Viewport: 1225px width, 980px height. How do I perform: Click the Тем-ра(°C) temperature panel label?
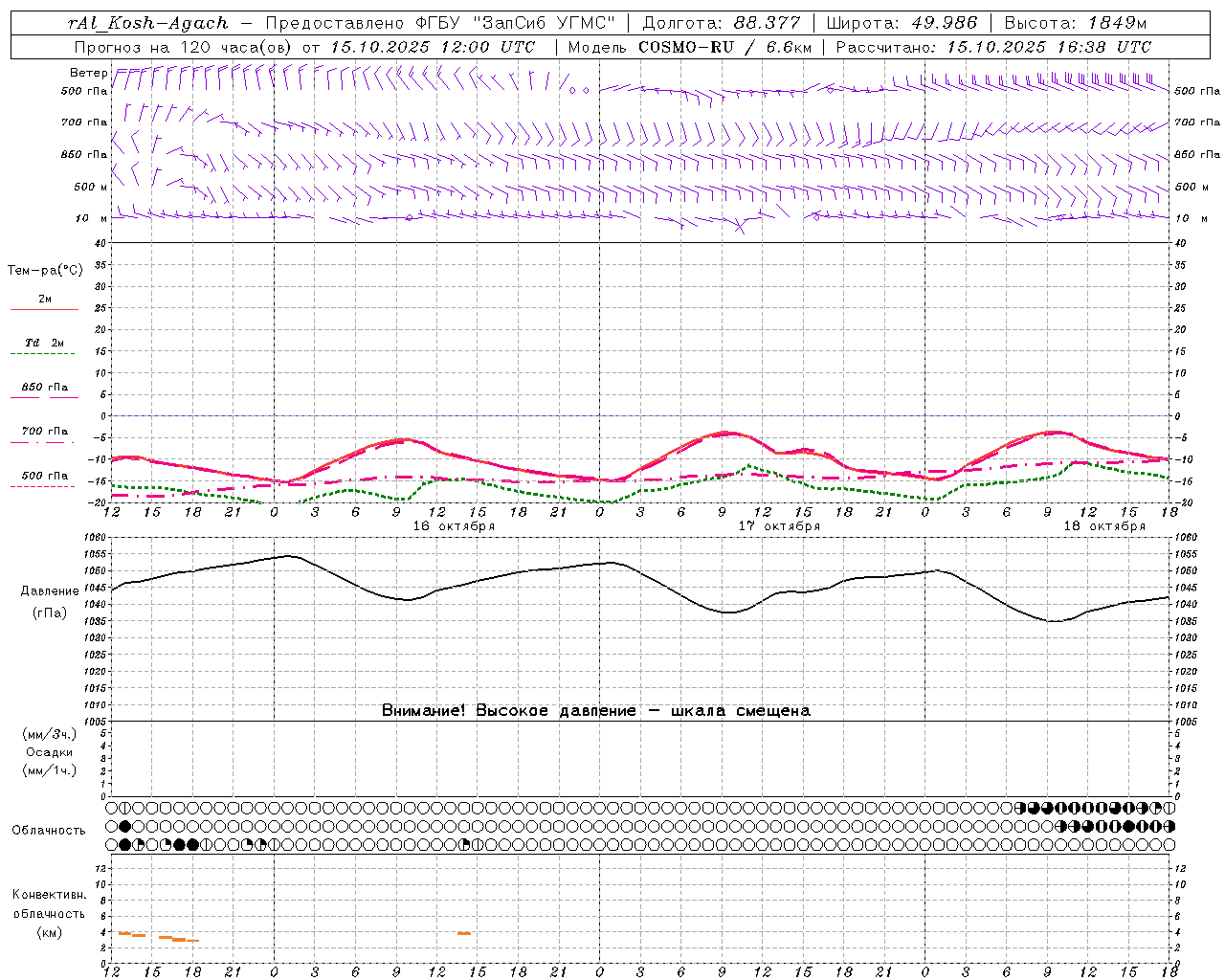click(x=45, y=271)
